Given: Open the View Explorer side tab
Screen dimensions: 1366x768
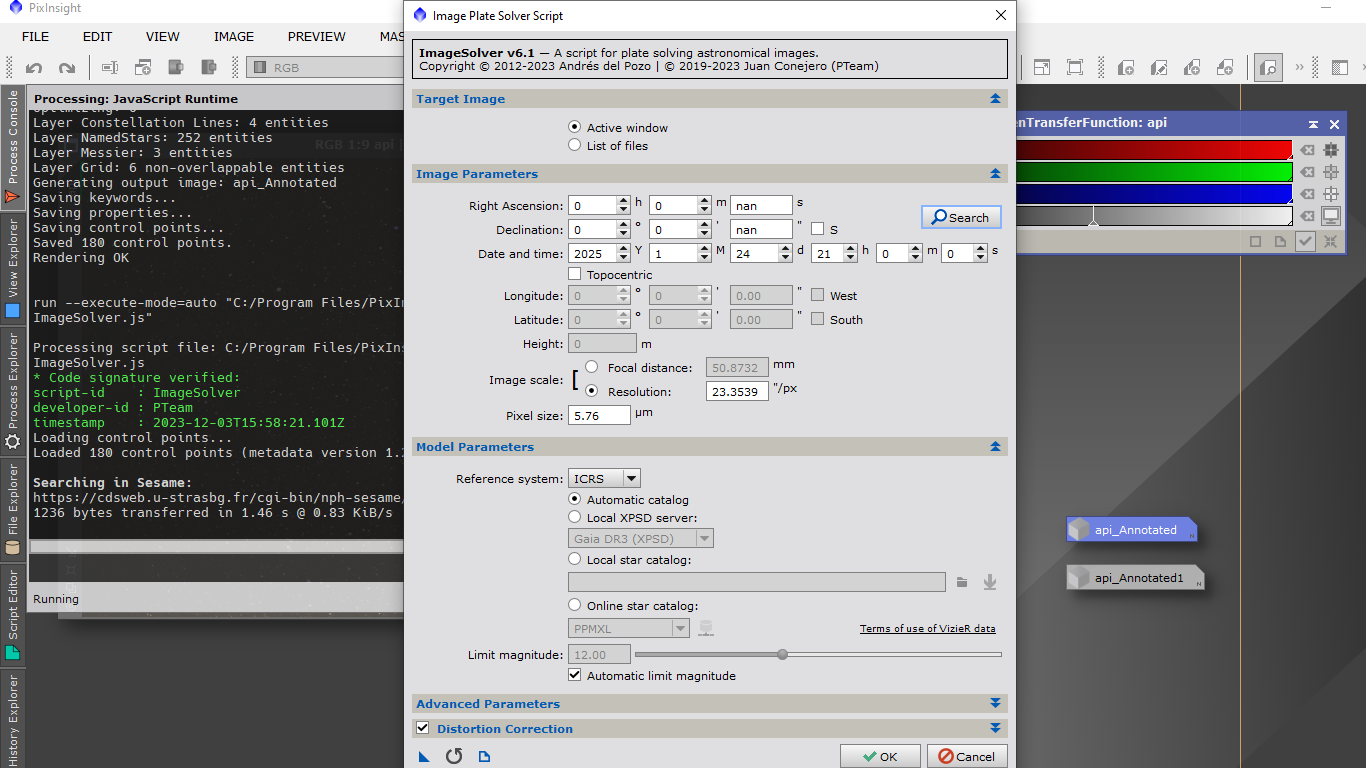Looking at the screenshot, I should pos(13,268).
